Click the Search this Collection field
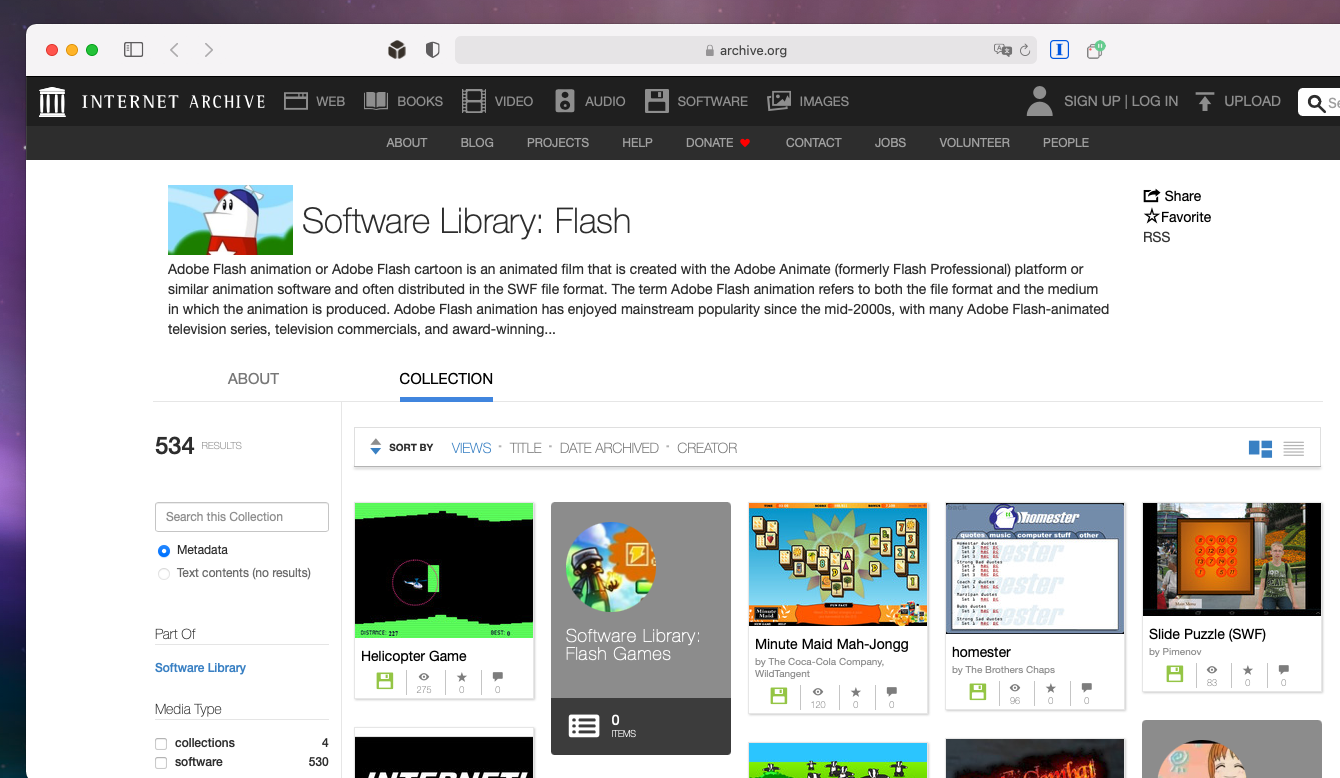The width and height of the screenshot is (1340, 778). [x=242, y=517]
